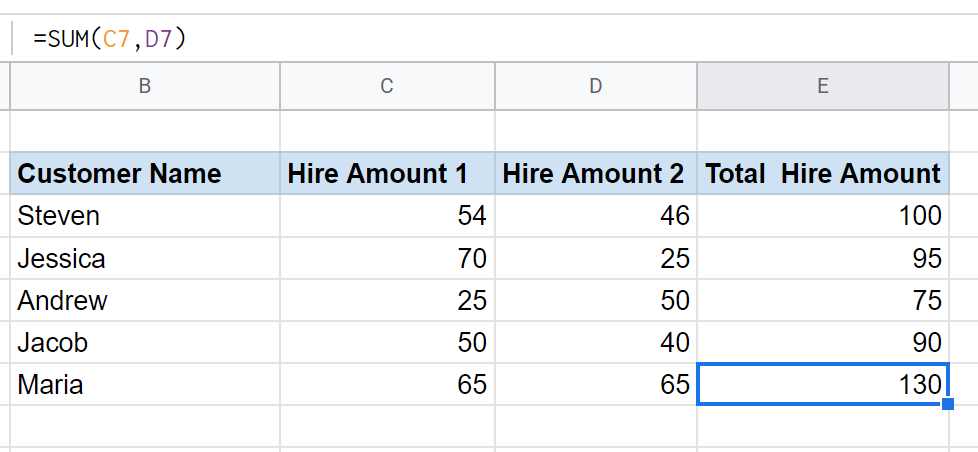Click the cell containing Jacob
Image resolution: width=978 pixels, height=452 pixels.
click(145, 342)
